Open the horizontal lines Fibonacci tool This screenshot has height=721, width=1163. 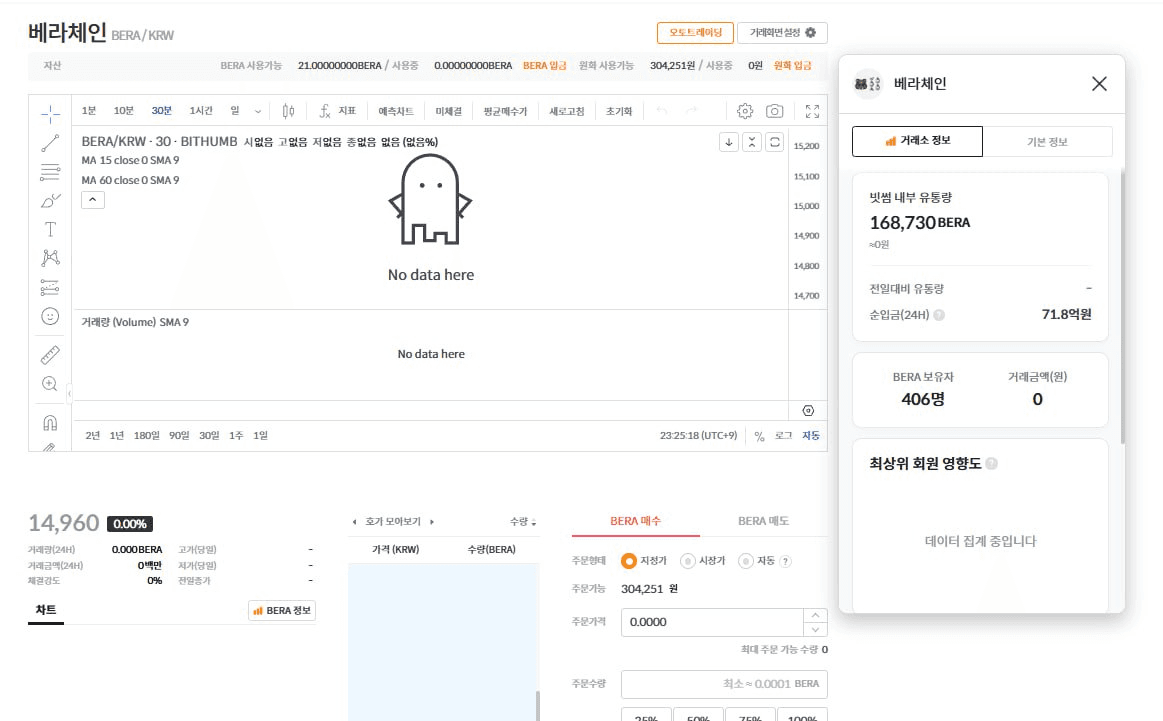pyautogui.click(x=50, y=172)
